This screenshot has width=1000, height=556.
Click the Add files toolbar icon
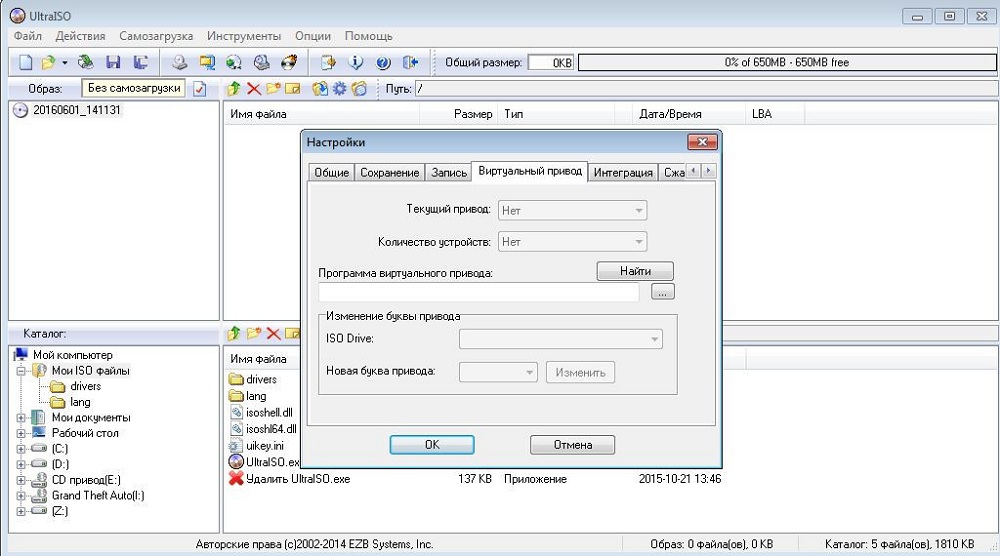[x=328, y=62]
